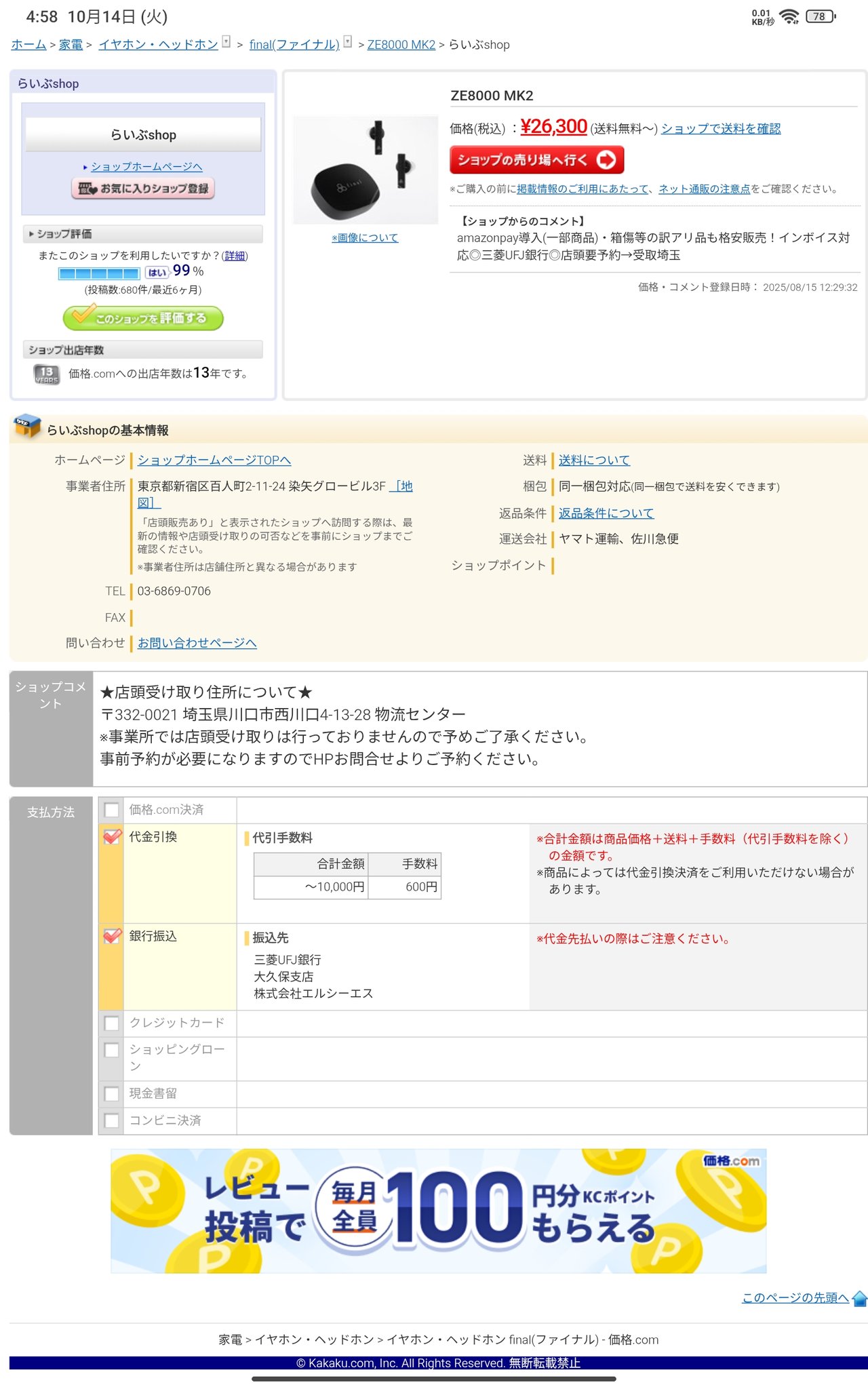Click the blue rating progress bar
The width and height of the screenshot is (868, 1389).
pos(99,273)
